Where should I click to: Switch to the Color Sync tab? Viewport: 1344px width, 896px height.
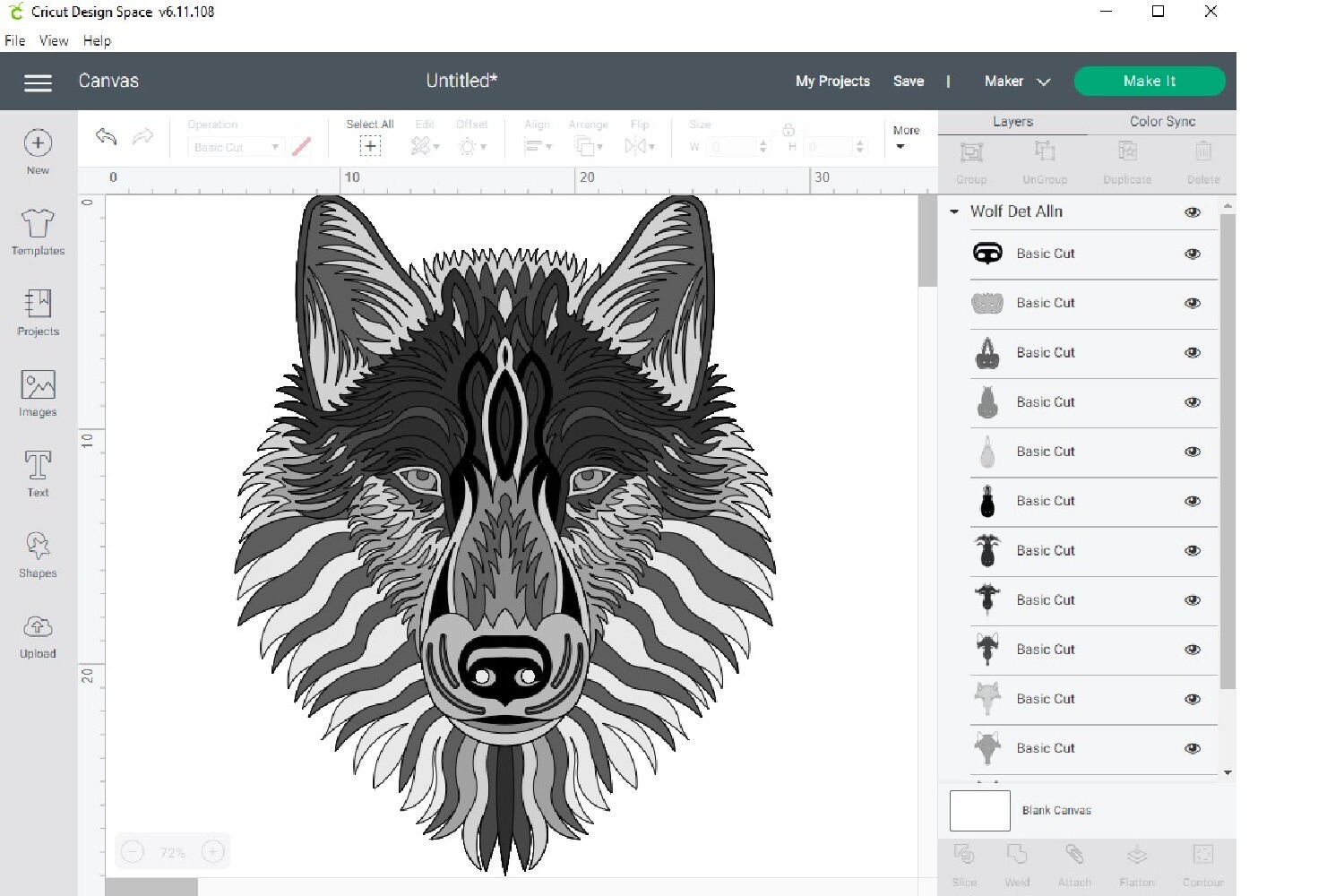click(1162, 121)
